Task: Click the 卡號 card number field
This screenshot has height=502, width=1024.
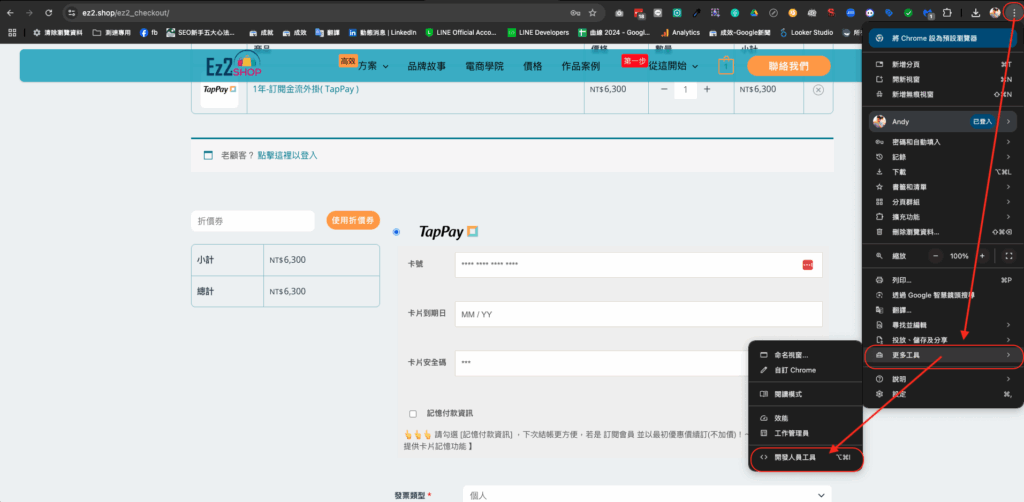Action: [639, 265]
